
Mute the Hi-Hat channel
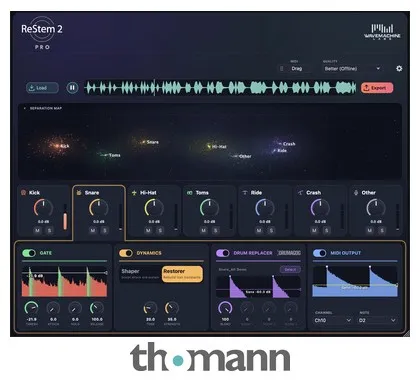[148, 230]
